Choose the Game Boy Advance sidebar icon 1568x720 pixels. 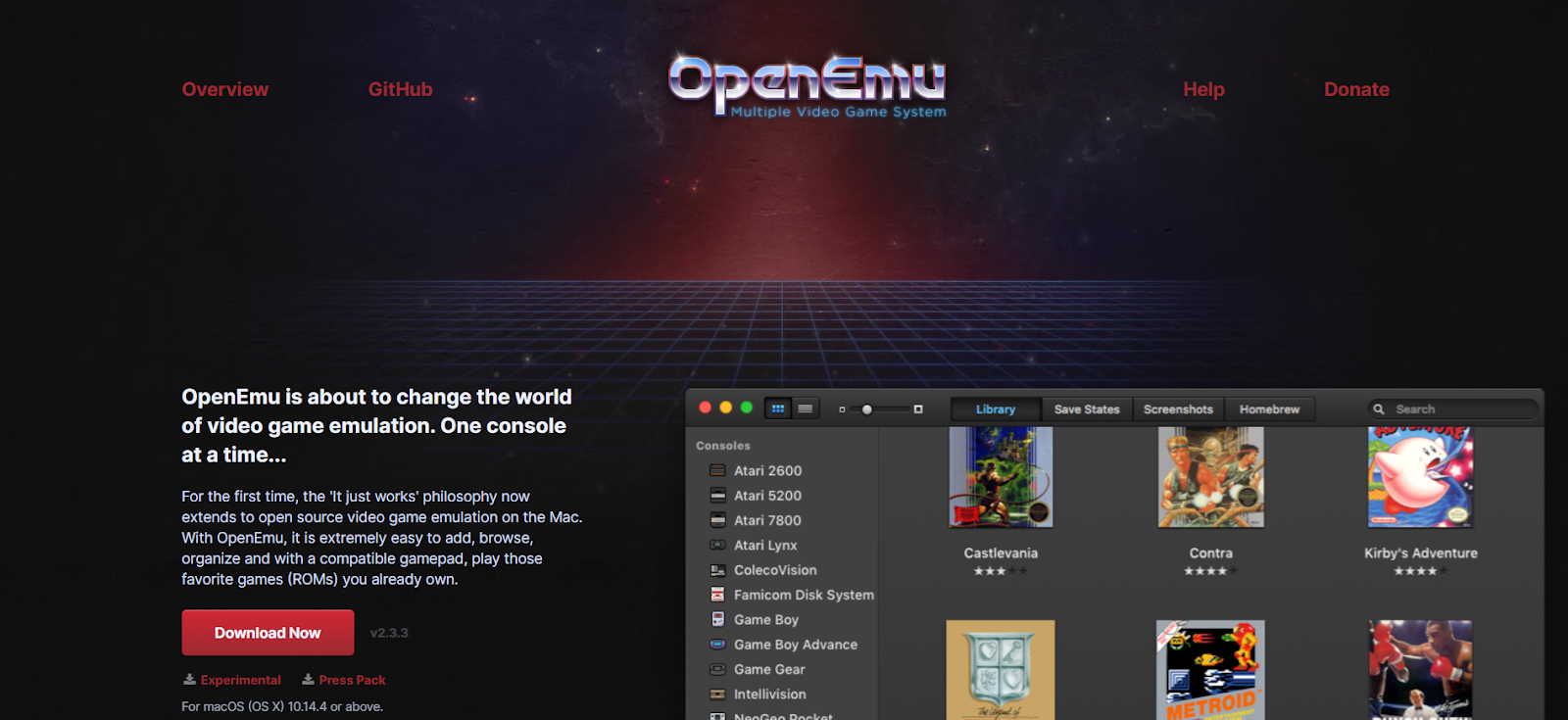tap(717, 645)
